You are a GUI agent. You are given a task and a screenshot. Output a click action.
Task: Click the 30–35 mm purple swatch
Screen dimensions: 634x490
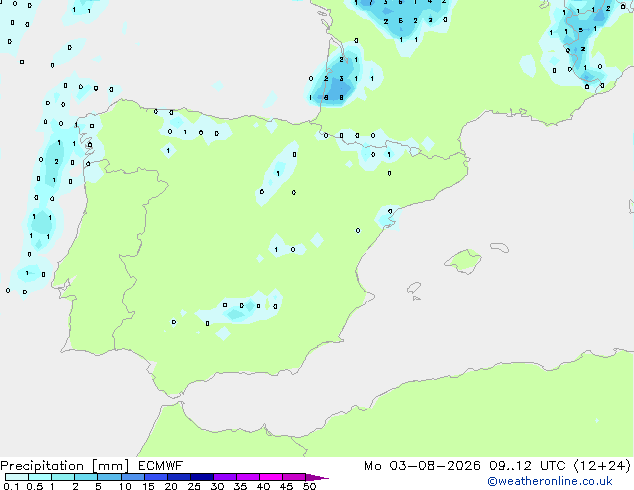click(225, 477)
